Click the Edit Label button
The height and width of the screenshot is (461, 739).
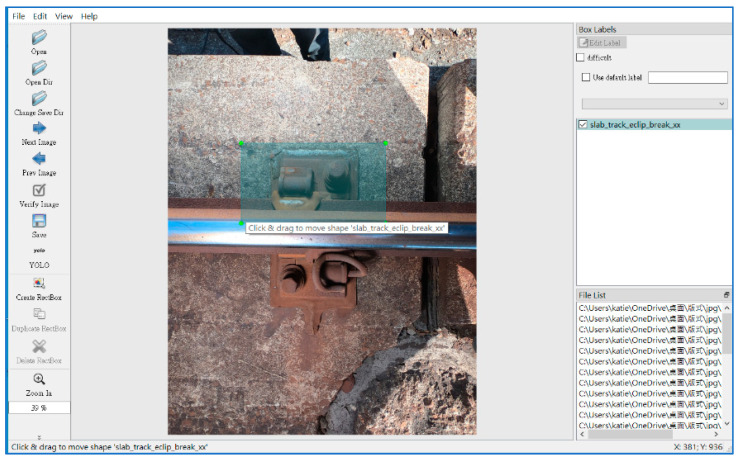[602, 43]
